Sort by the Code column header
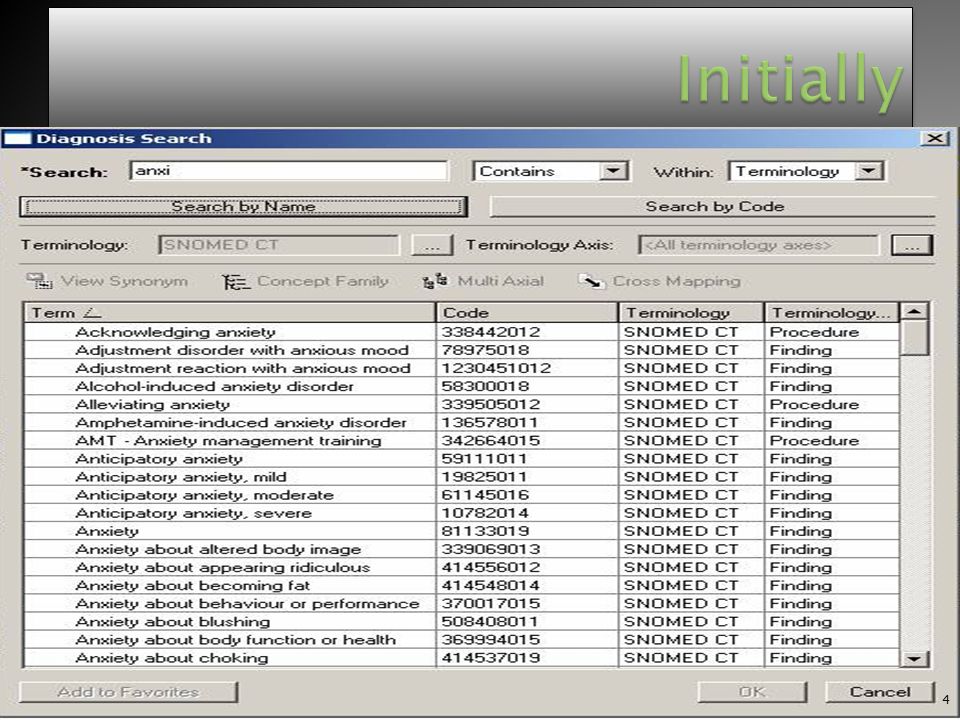The height and width of the screenshot is (720, 960). coord(527,313)
